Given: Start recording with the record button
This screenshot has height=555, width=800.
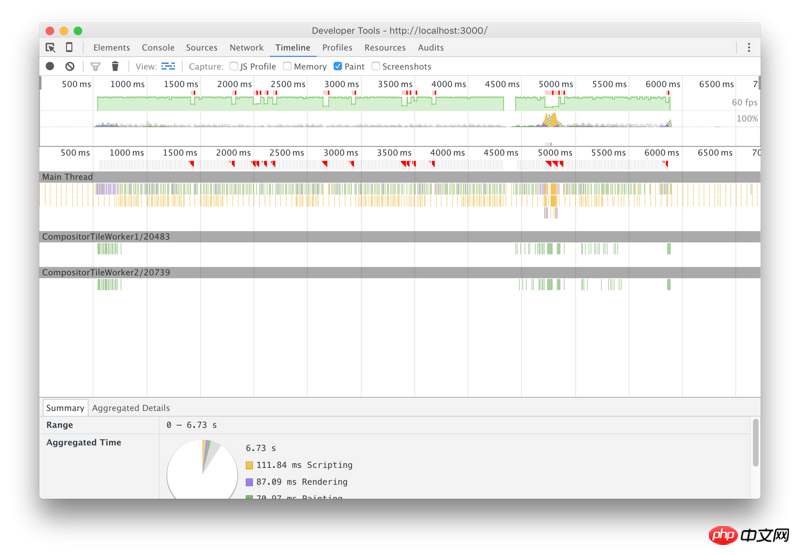Looking at the screenshot, I should point(50,66).
